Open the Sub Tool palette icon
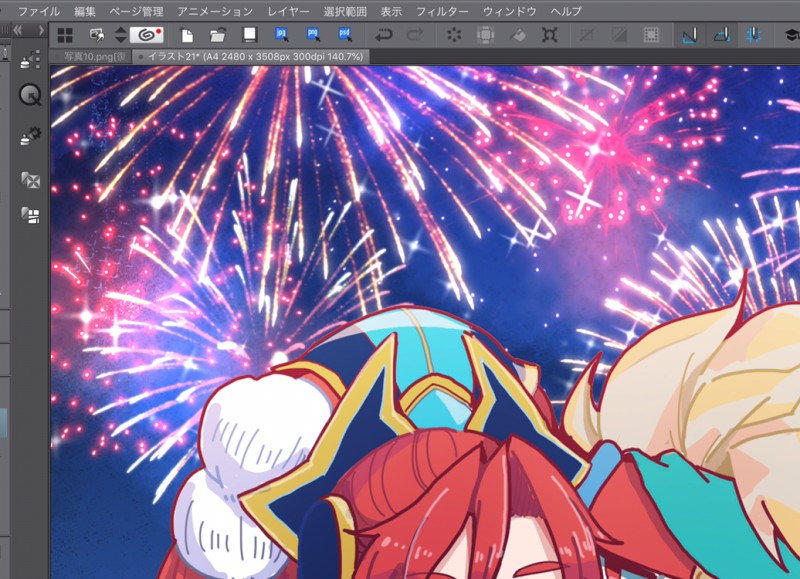Screen dimensions: 800x579 pyautogui.click(x=30, y=60)
